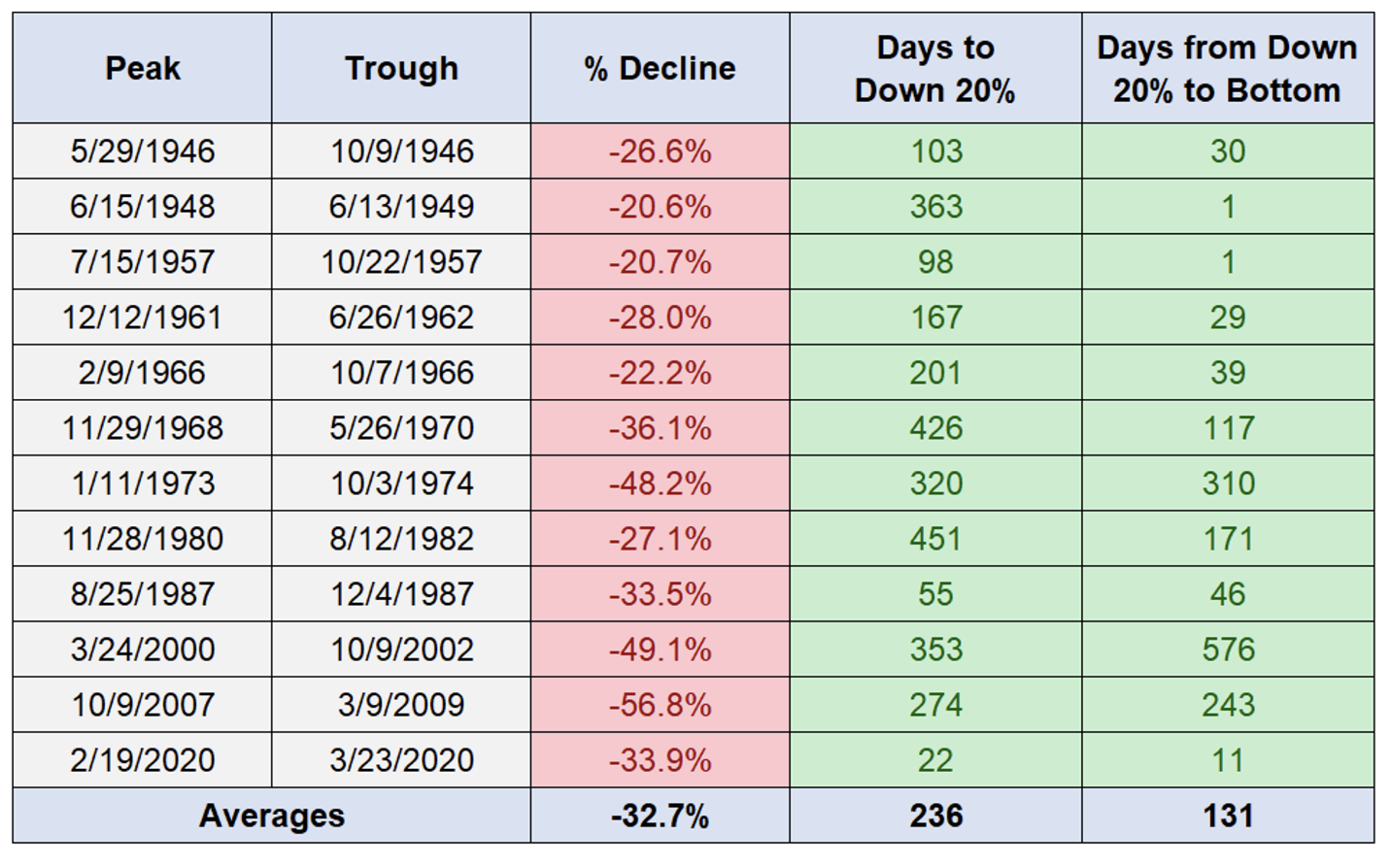The width and height of the screenshot is (1391, 868).
Task: Select the -56.8% decline cell
Action: (x=660, y=705)
